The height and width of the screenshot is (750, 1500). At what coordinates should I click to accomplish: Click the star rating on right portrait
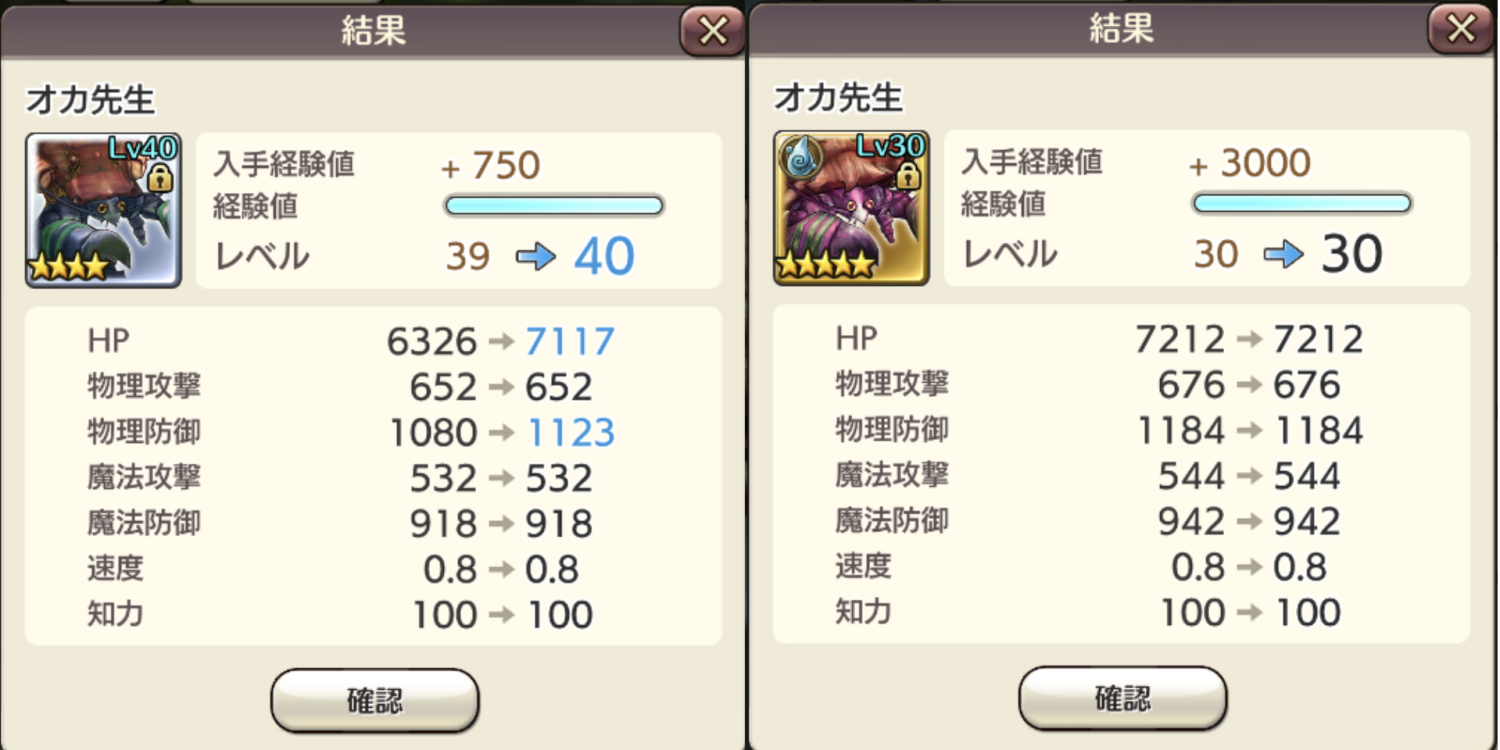coord(827,265)
